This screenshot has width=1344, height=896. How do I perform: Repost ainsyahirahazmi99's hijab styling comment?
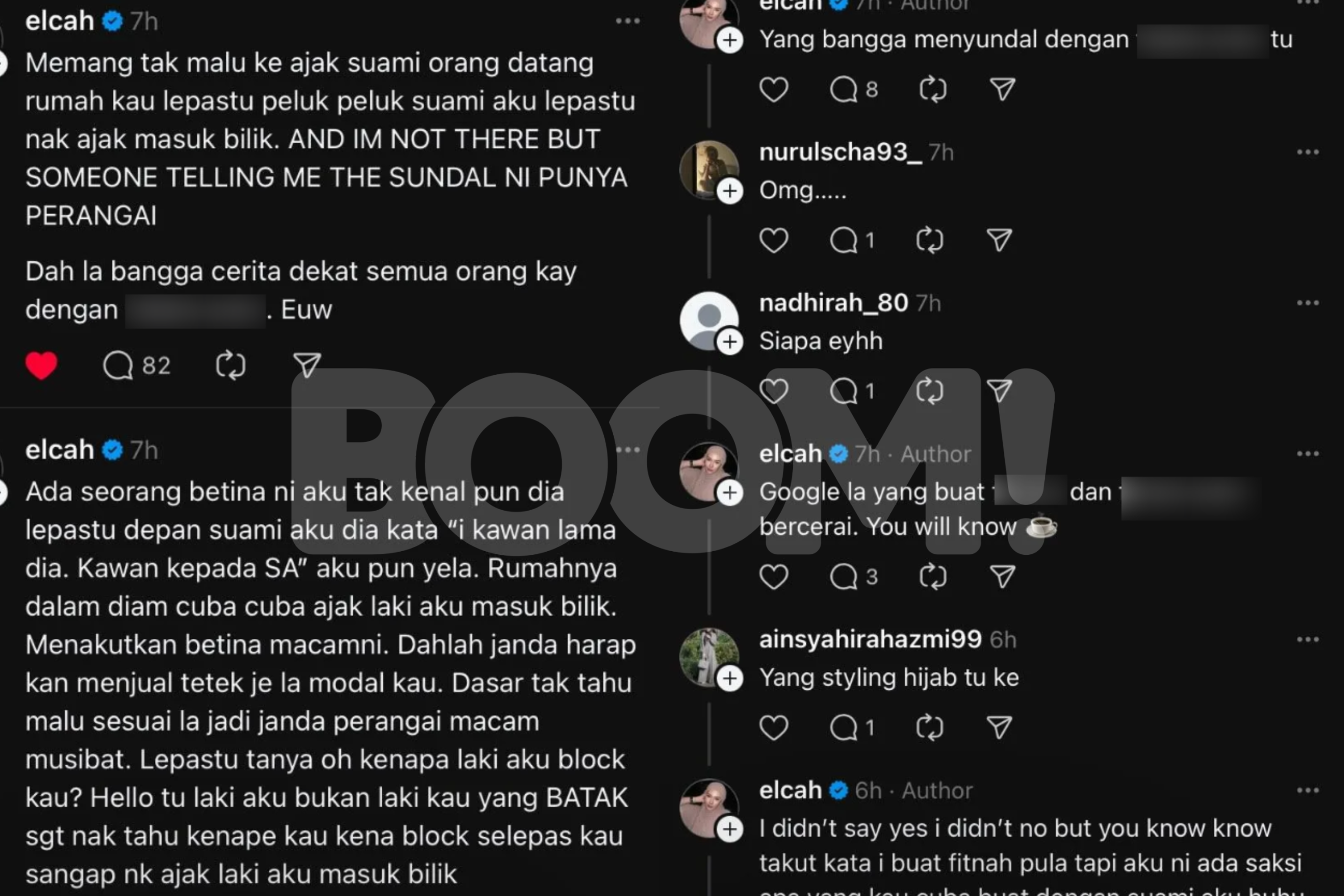pos(930,728)
